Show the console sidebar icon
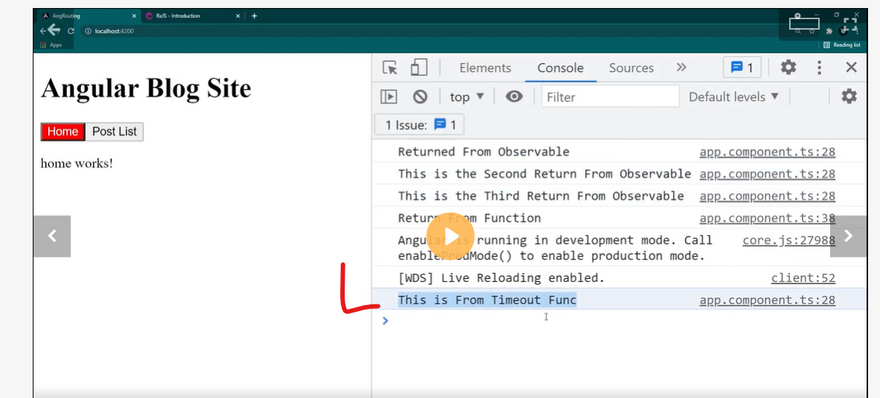This screenshot has height=398, width=880. pyautogui.click(x=388, y=97)
